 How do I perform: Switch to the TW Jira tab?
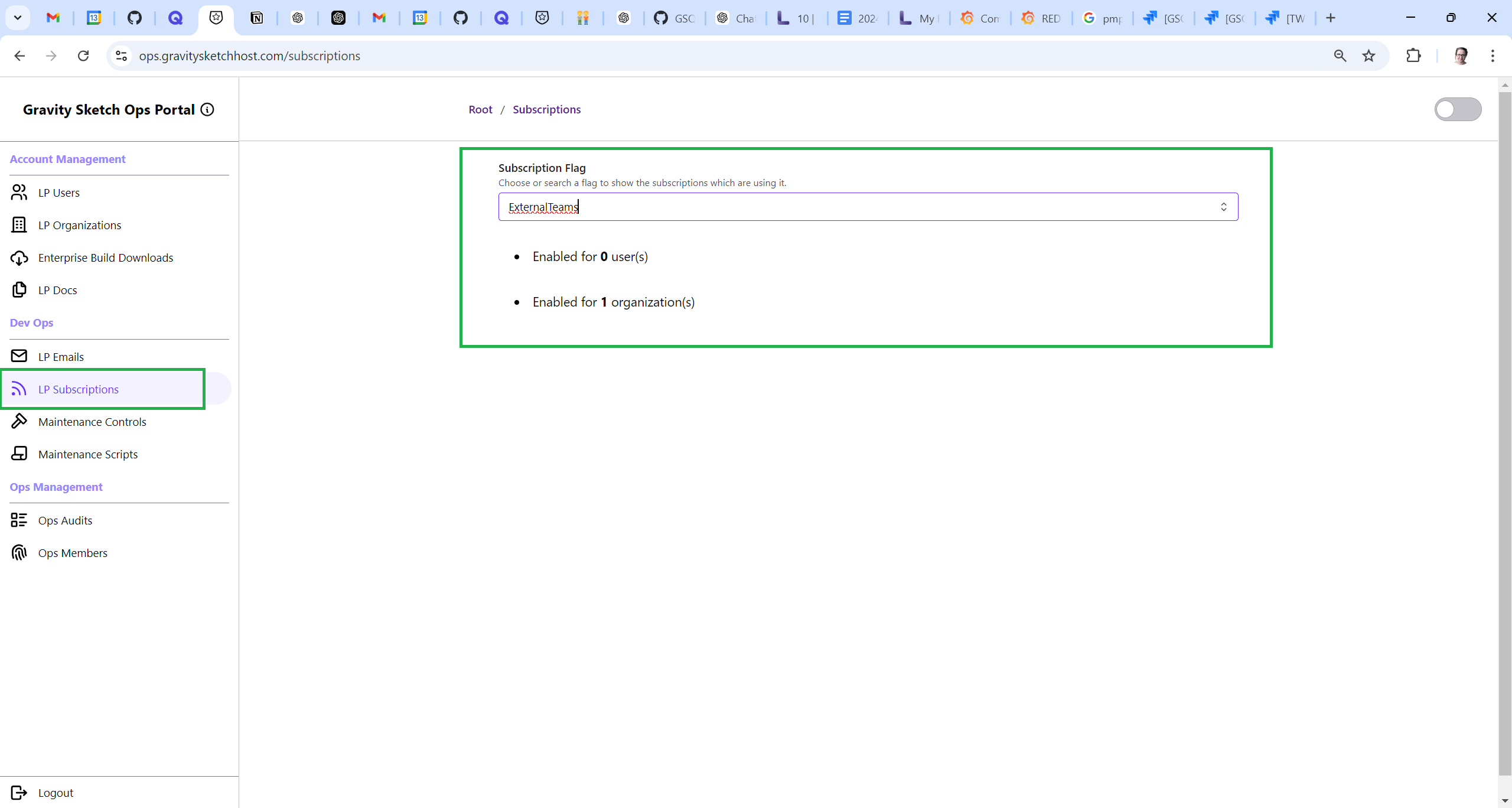pos(1286,18)
